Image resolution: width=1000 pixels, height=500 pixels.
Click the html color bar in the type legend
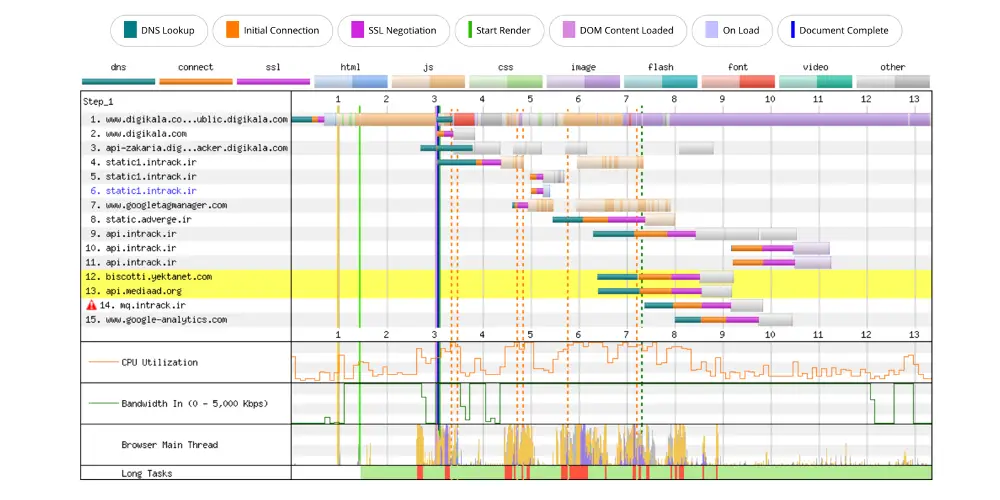pos(350,80)
